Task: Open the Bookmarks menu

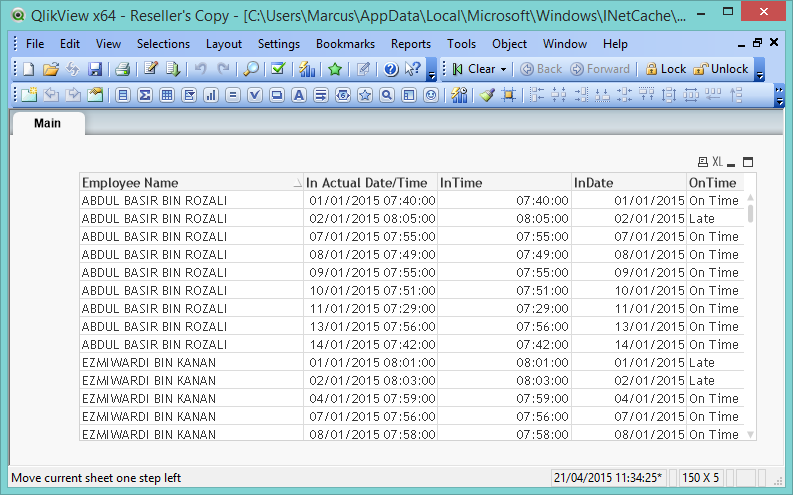Action: point(345,44)
